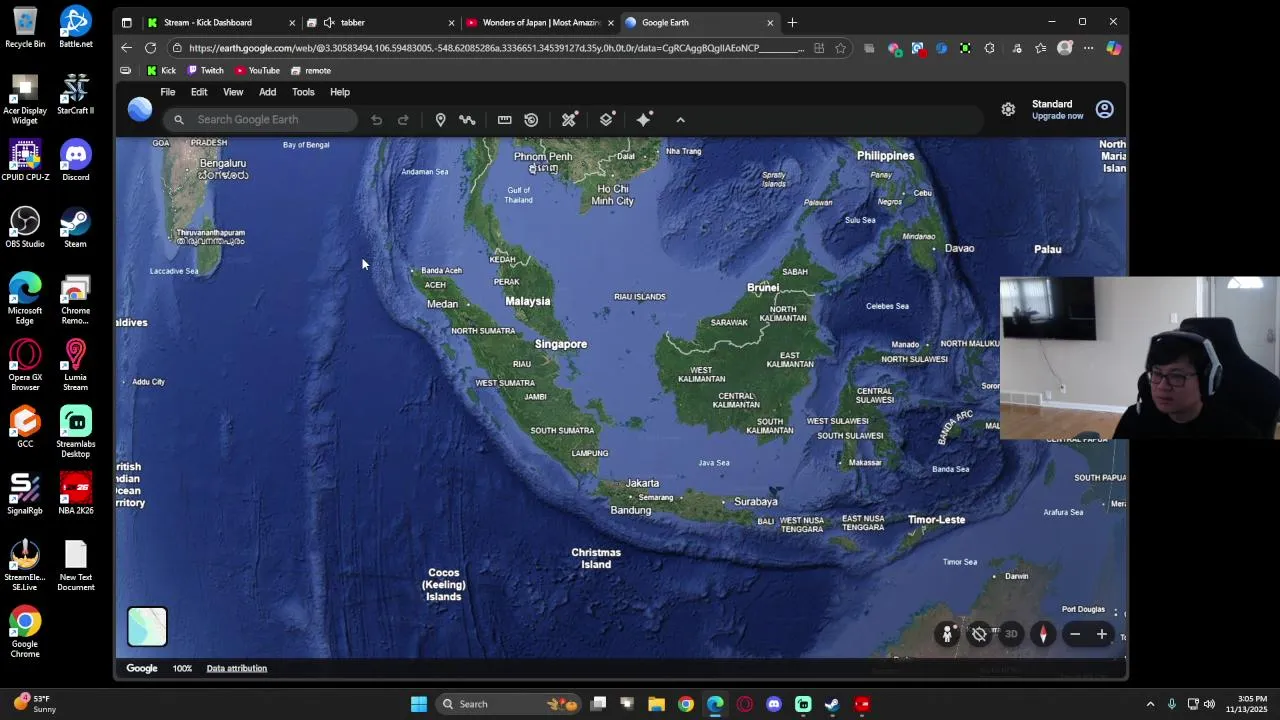
Task: Click the Christmas Island map label
Action: (x=596, y=558)
